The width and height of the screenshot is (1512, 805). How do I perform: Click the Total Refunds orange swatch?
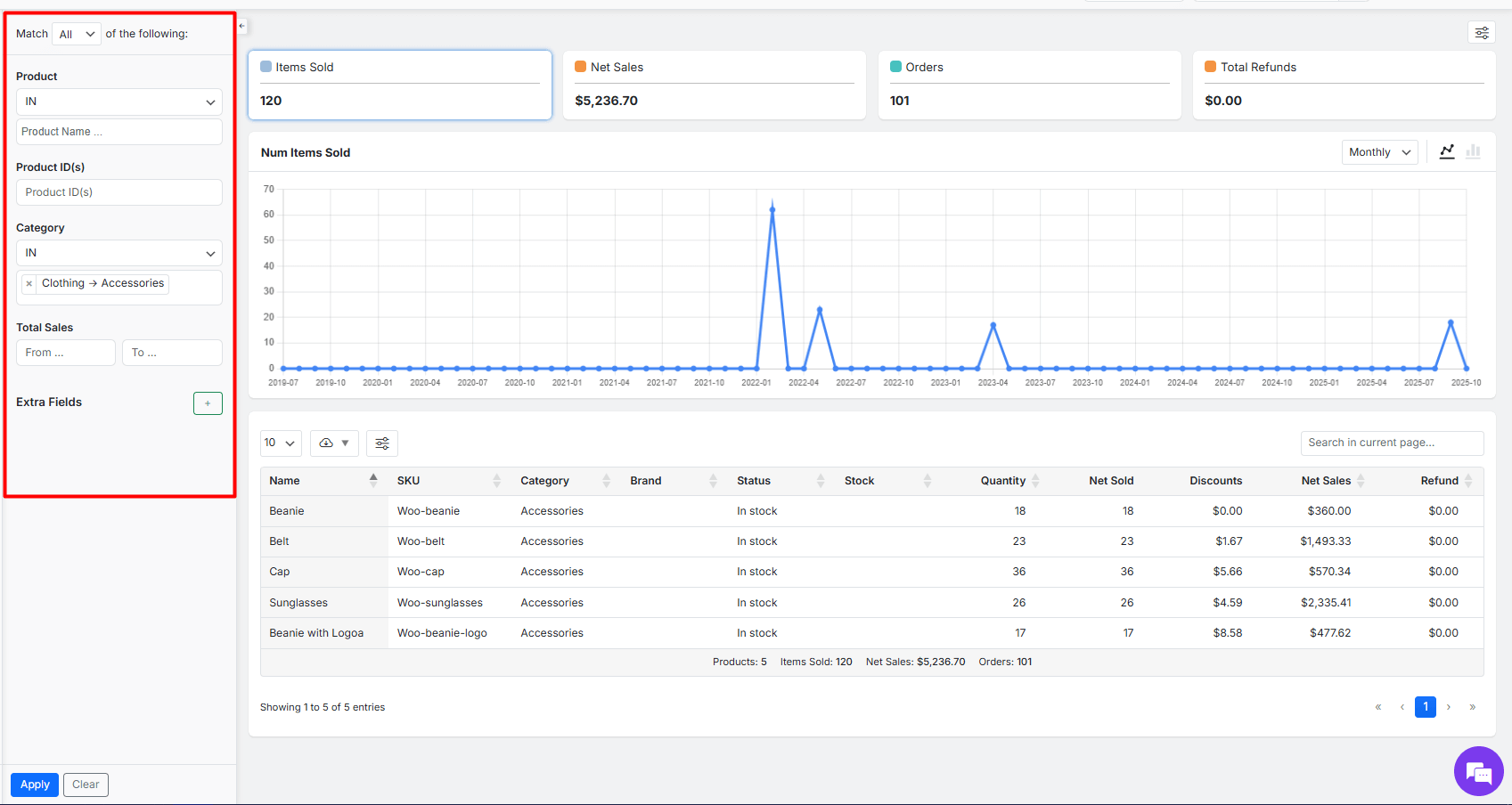click(x=1210, y=67)
